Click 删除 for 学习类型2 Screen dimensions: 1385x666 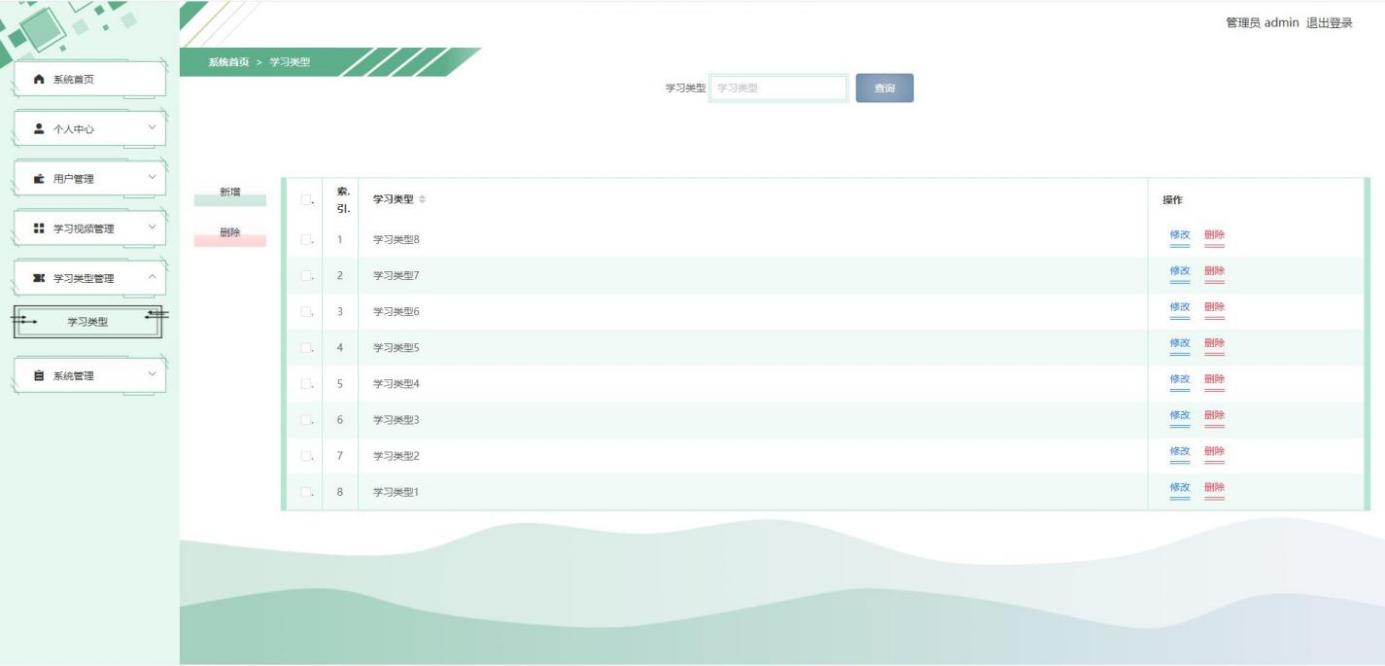click(x=1214, y=453)
